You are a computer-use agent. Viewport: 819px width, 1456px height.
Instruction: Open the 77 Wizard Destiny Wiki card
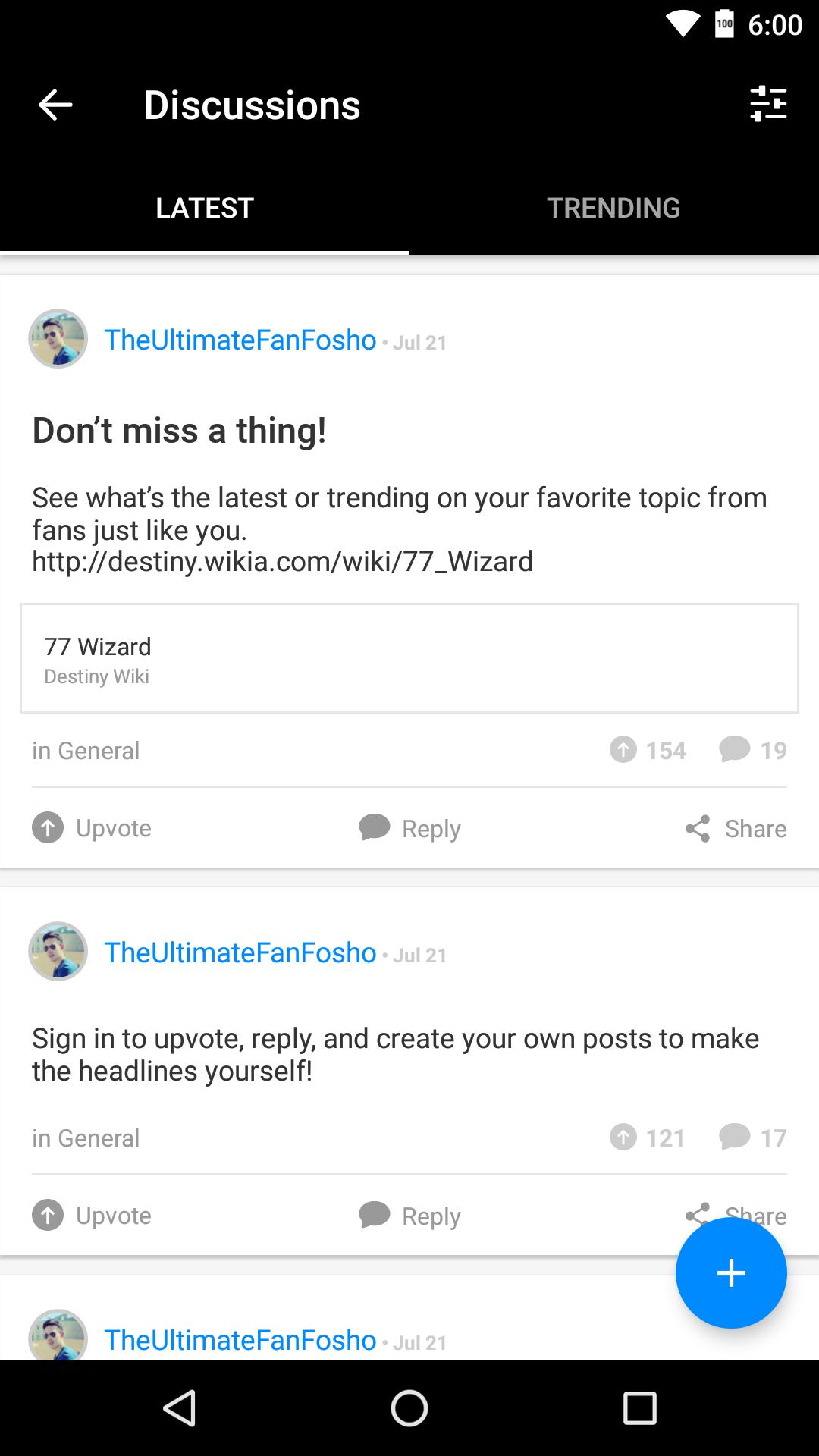pos(409,658)
